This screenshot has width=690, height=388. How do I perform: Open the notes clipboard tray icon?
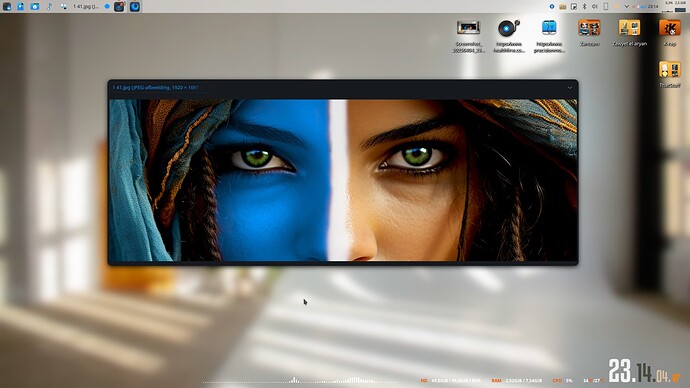(x=574, y=7)
